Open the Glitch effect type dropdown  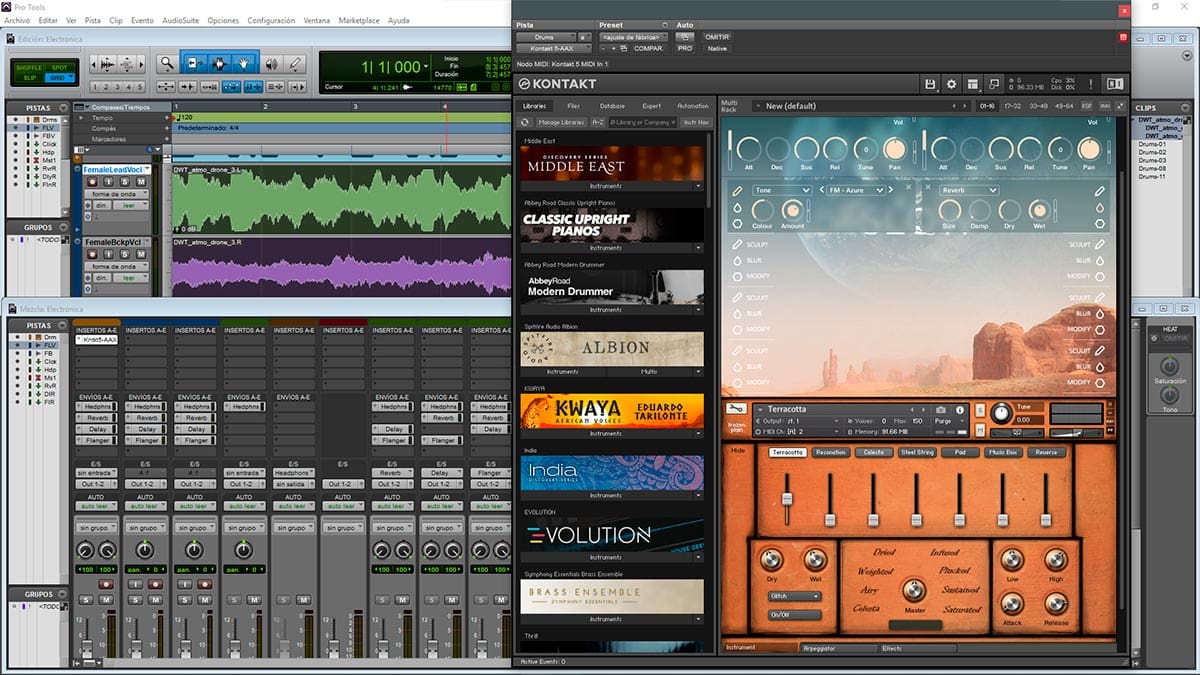coord(794,596)
